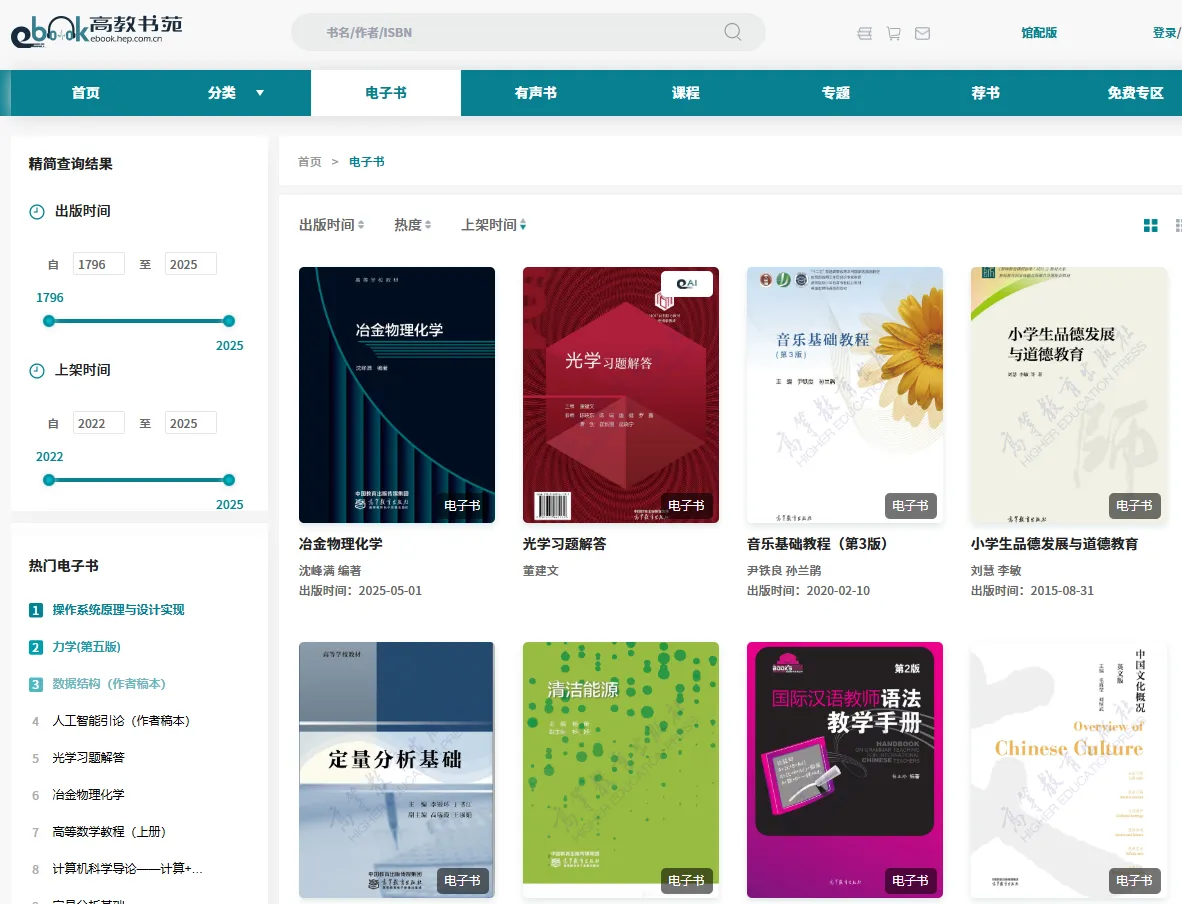The height and width of the screenshot is (904, 1182).
Task: Click the clock icon beside 出版时间 filter
Action: [x=37, y=212]
